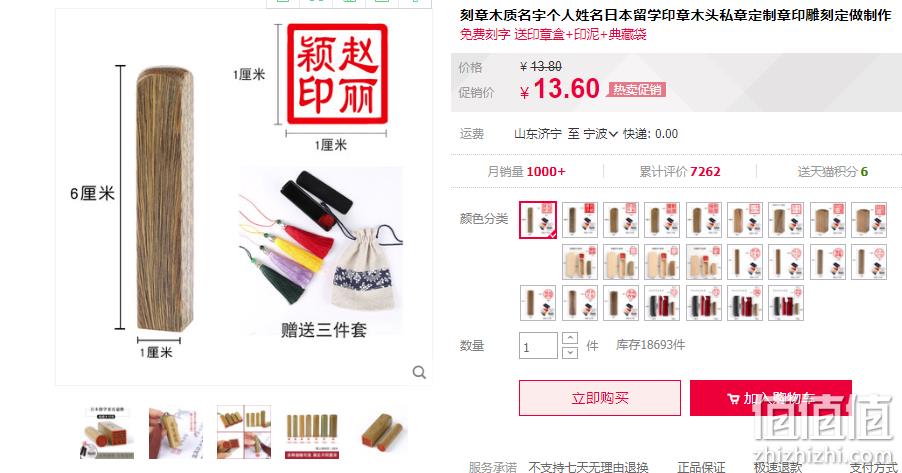902x473 pixels.
Task: Select the first selected color option swatch
Action: (x=538, y=219)
